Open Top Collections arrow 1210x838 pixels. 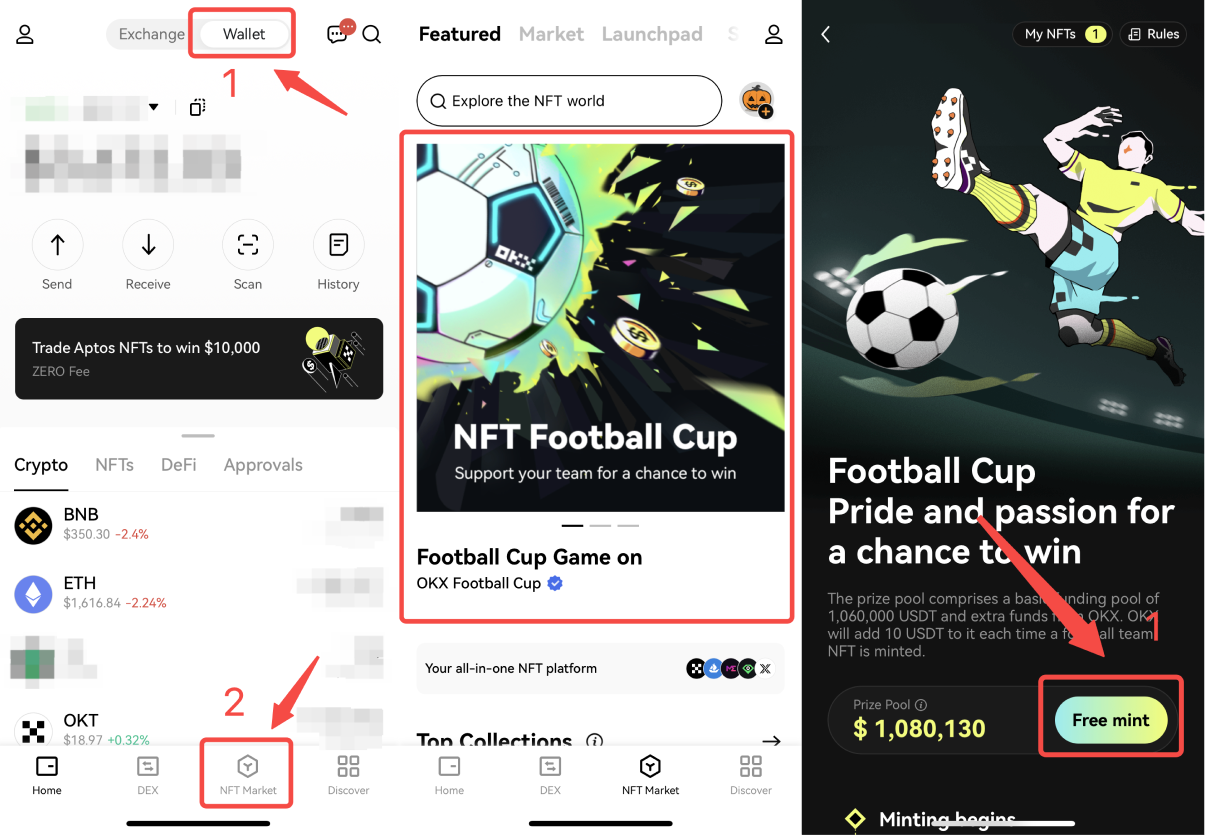coord(771,741)
